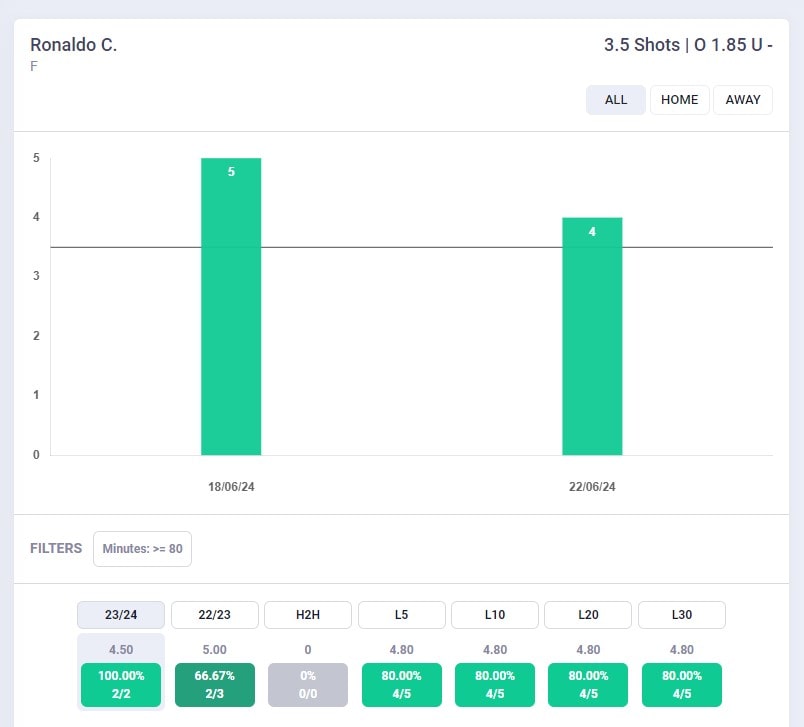Screen dimensions: 804x727
Task: Click the 3.5 Shots odds header text
Action: [x=688, y=45]
